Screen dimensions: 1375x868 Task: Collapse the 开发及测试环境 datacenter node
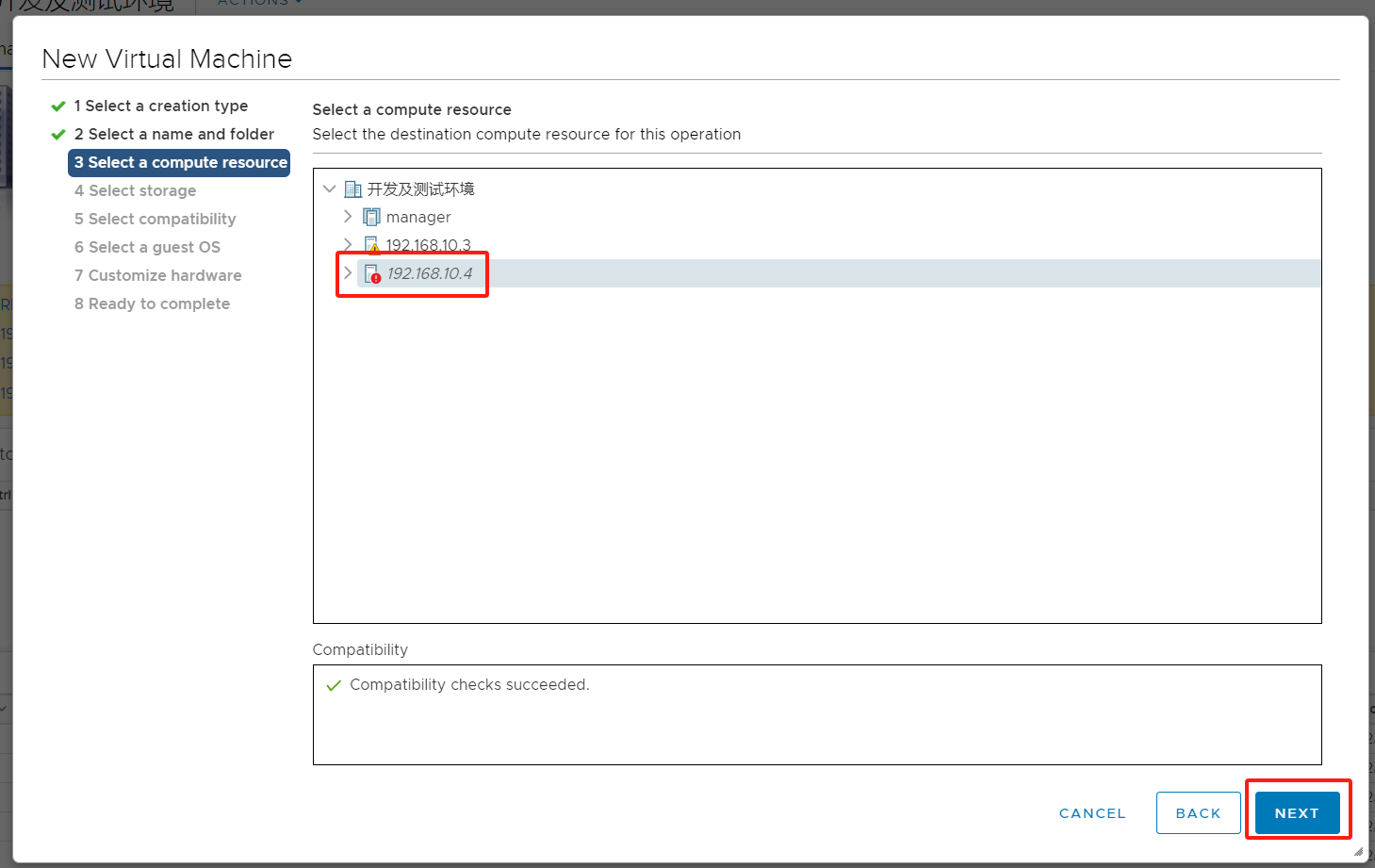click(329, 188)
